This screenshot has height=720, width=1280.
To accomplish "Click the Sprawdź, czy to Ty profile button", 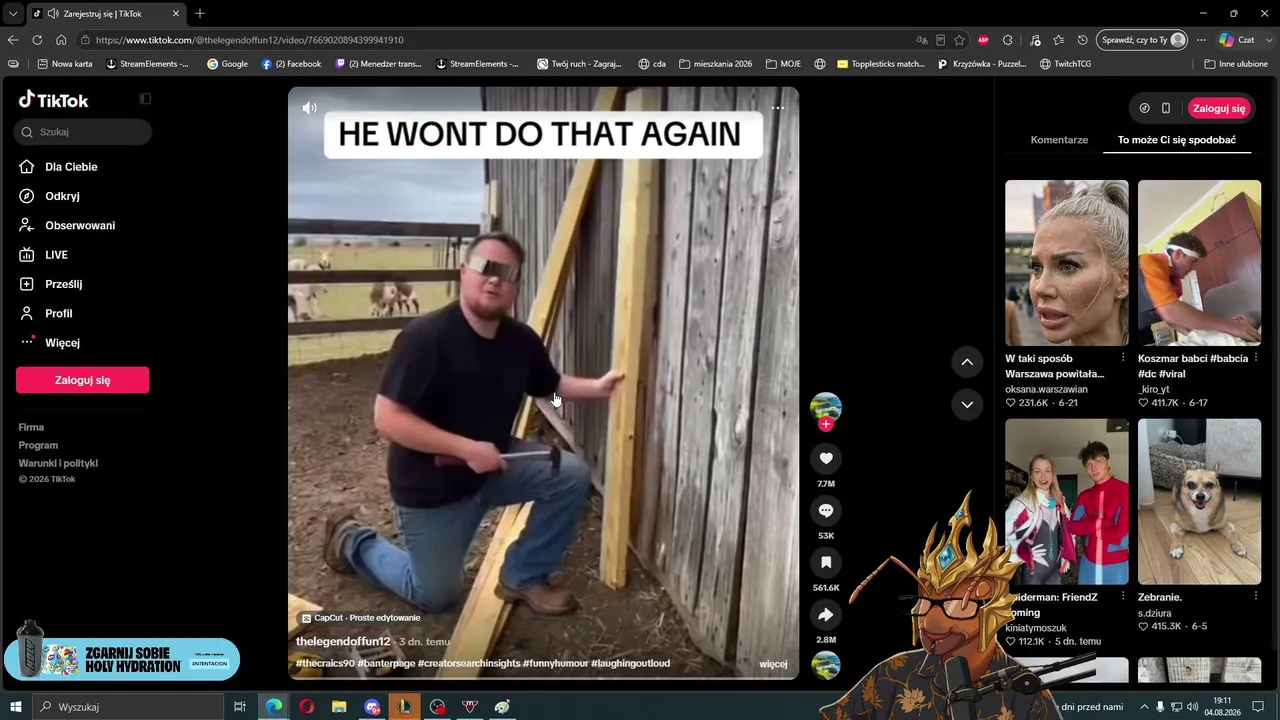I will [1142, 40].
